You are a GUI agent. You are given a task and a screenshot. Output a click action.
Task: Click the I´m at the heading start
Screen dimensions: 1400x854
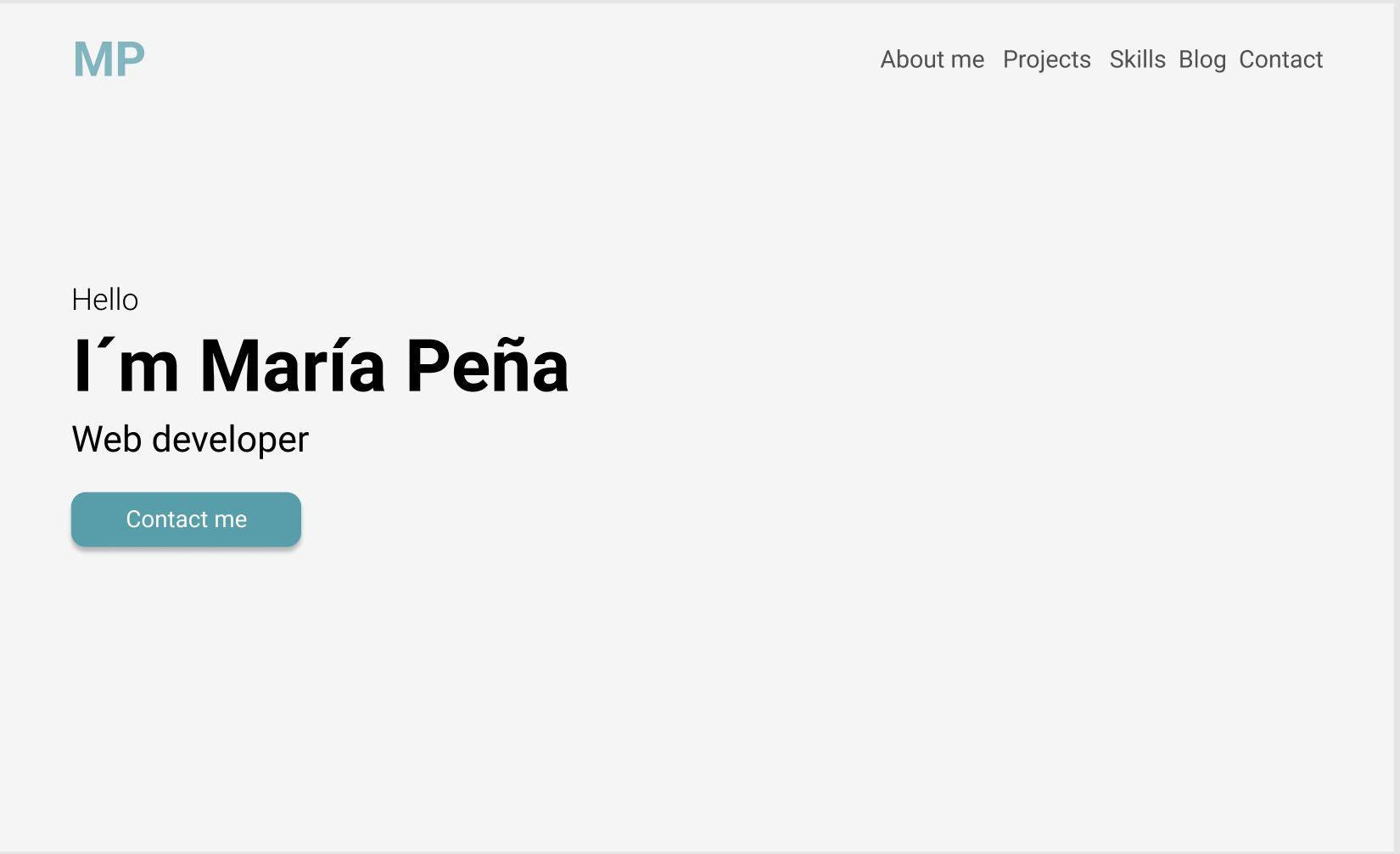click(126, 366)
